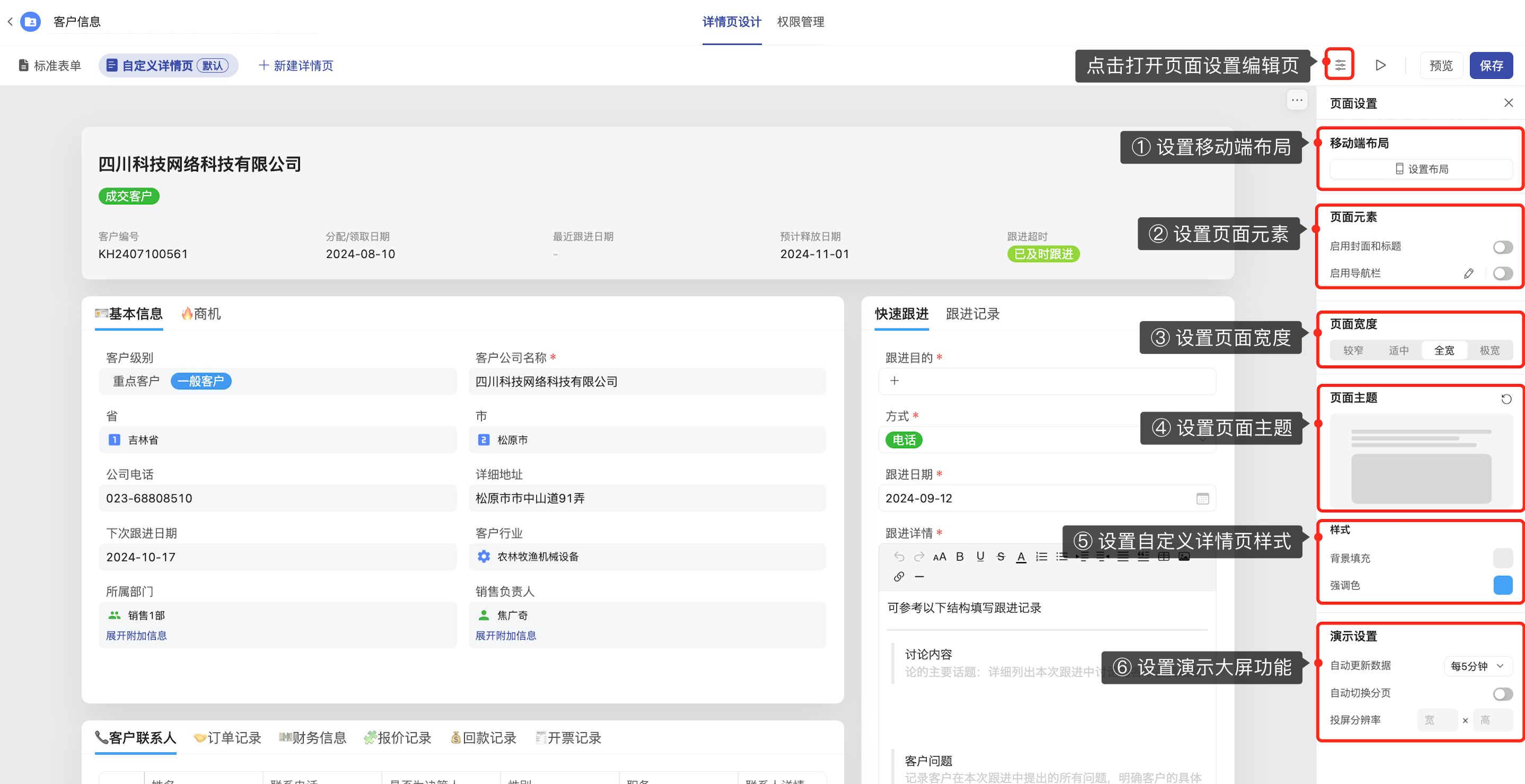The height and width of the screenshot is (784, 1525).
Task: Click the 预览 button
Action: click(x=1441, y=65)
